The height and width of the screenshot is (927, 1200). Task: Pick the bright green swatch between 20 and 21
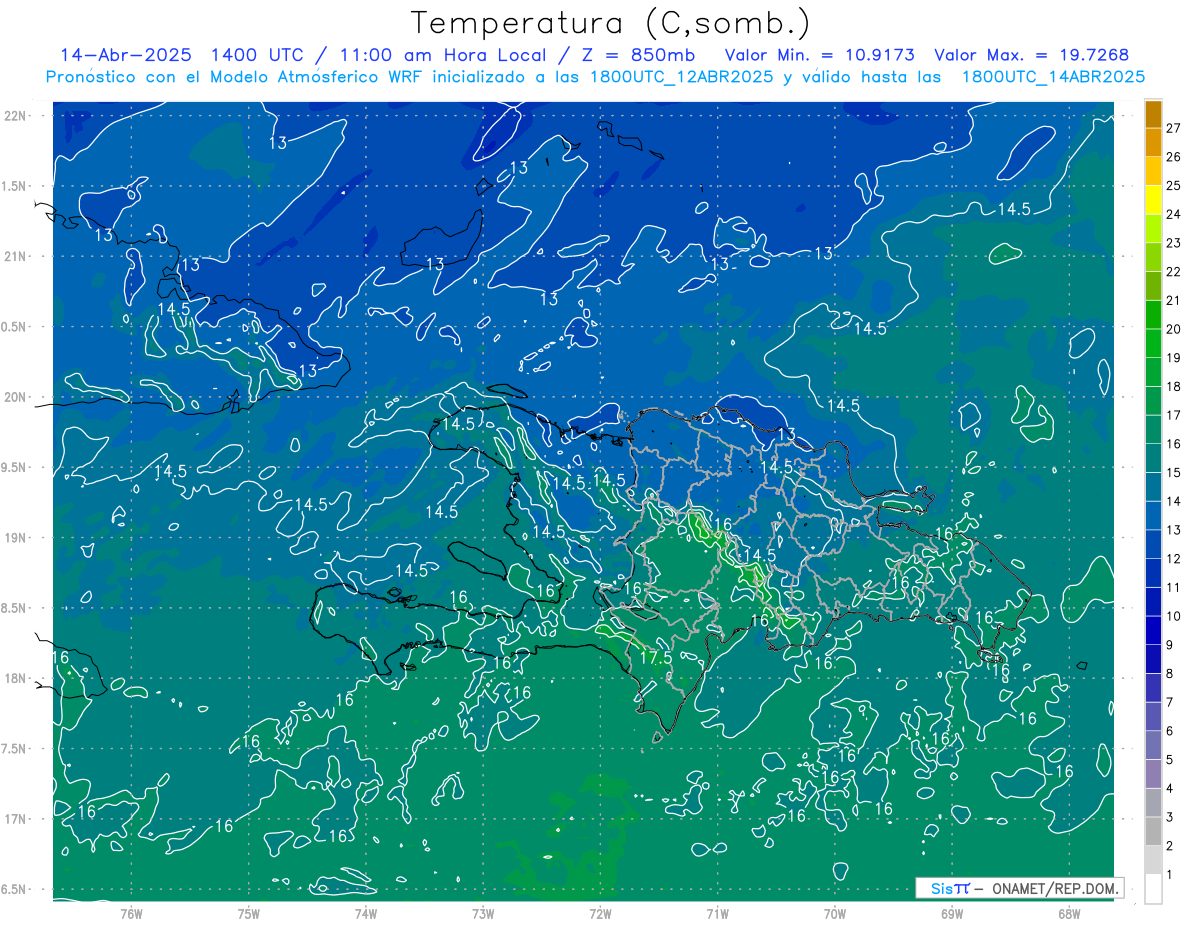(1153, 315)
